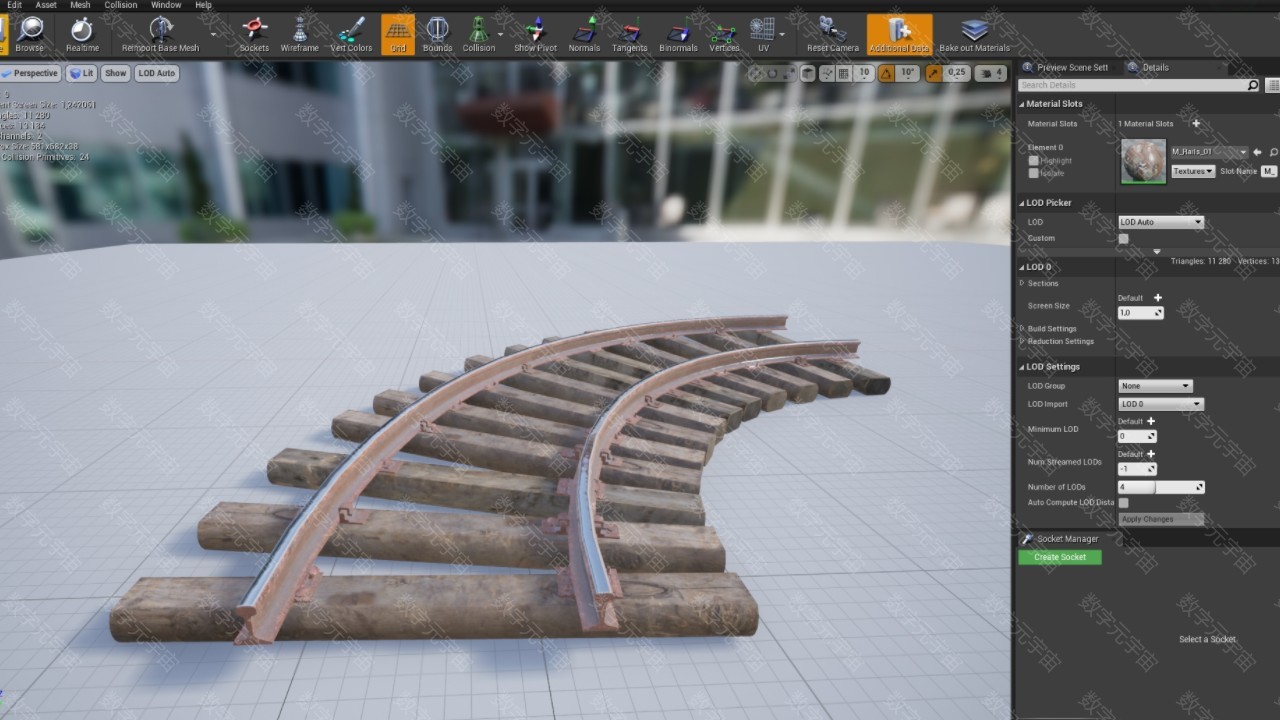The width and height of the screenshot is (1280, 720).
Task: Toggle the Bounds display icon
Action: pyautogui.click(x=437, y=33)
